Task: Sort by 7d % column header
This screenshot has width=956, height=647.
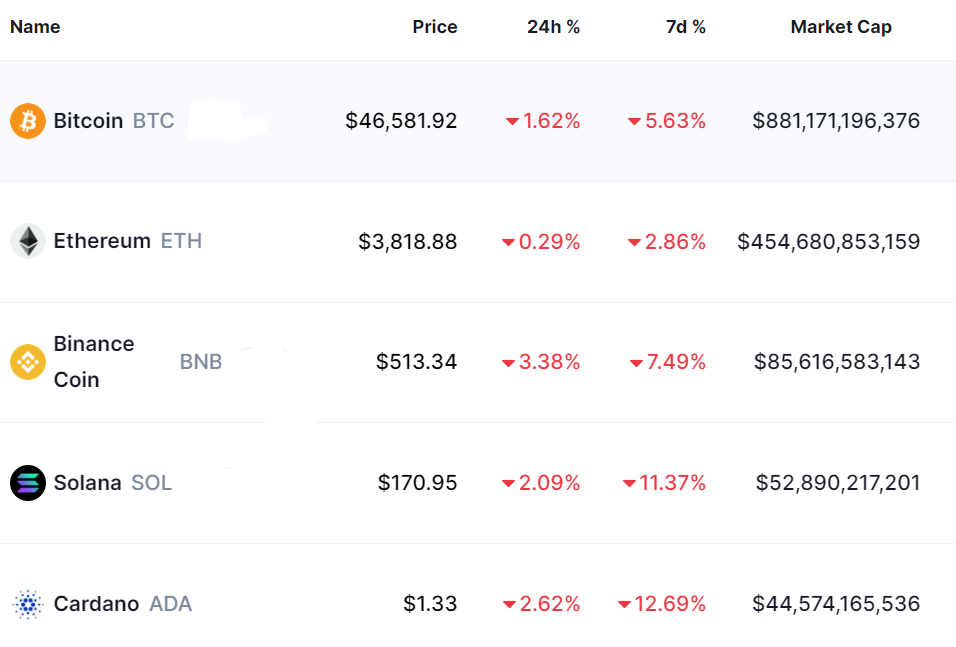Action: [x=685, y=27]
